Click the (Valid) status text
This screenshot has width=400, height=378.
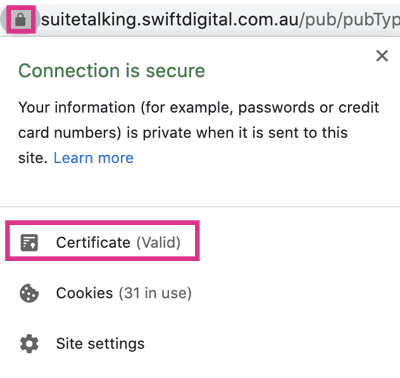(158, 242)
